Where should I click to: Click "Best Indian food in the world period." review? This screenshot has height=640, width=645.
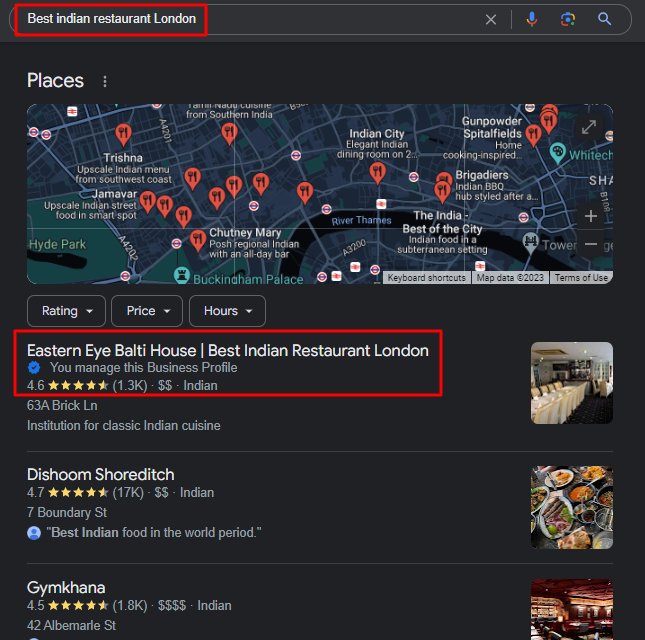click(x=154, y=533)
